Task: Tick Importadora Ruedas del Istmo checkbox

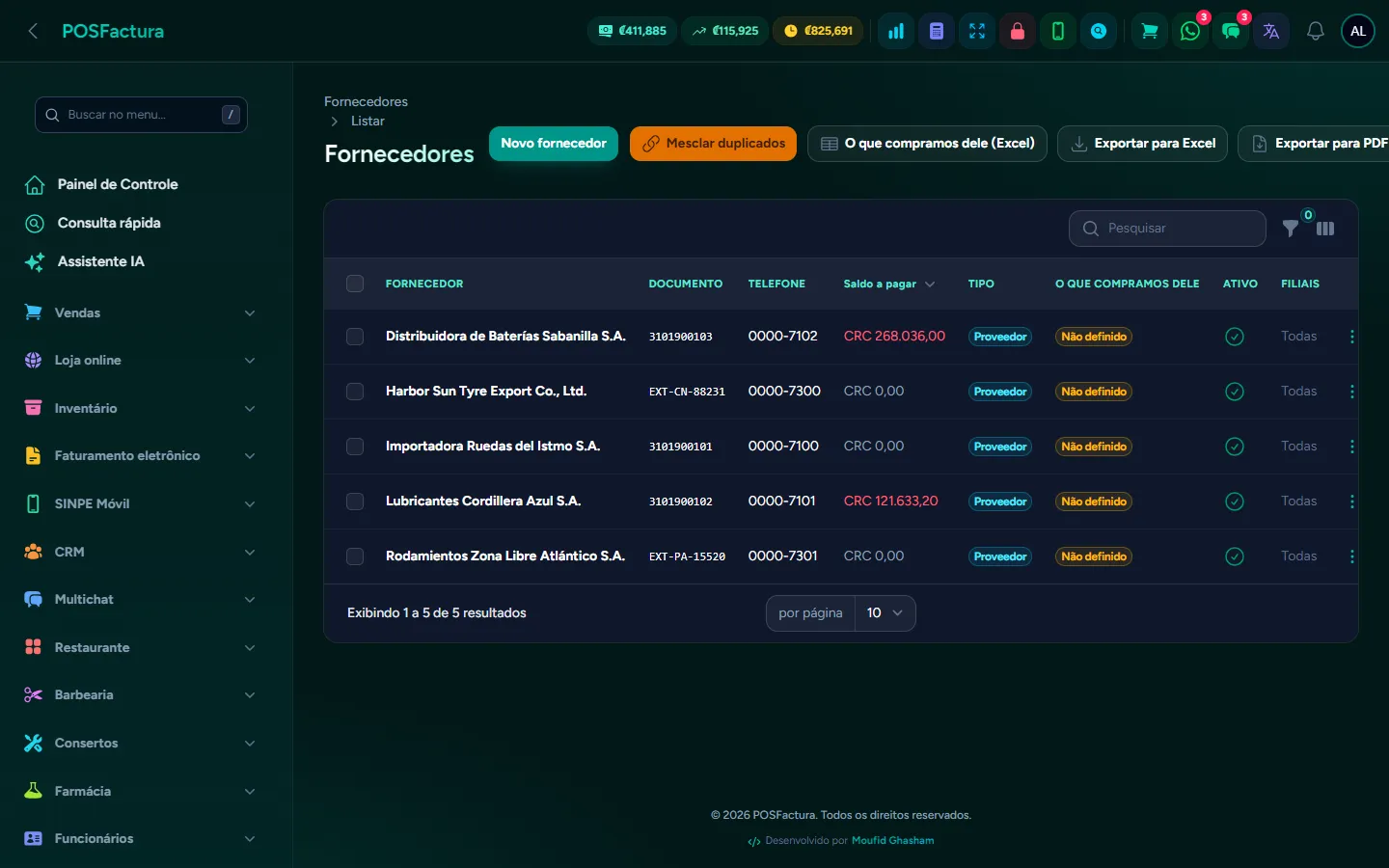Action: point(355,447)
